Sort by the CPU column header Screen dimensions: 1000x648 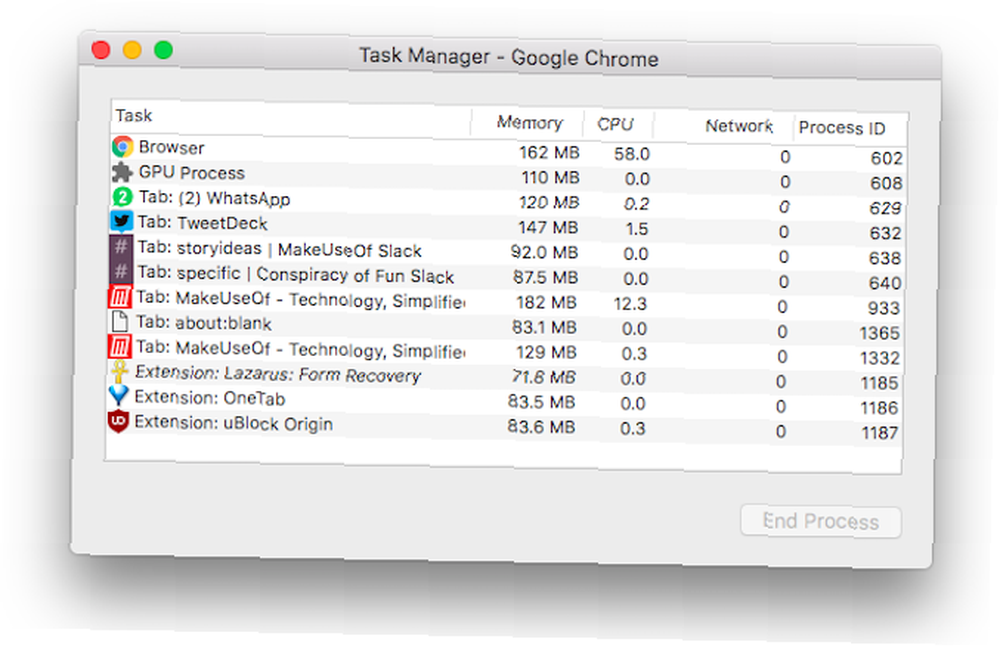coord(615,124)
